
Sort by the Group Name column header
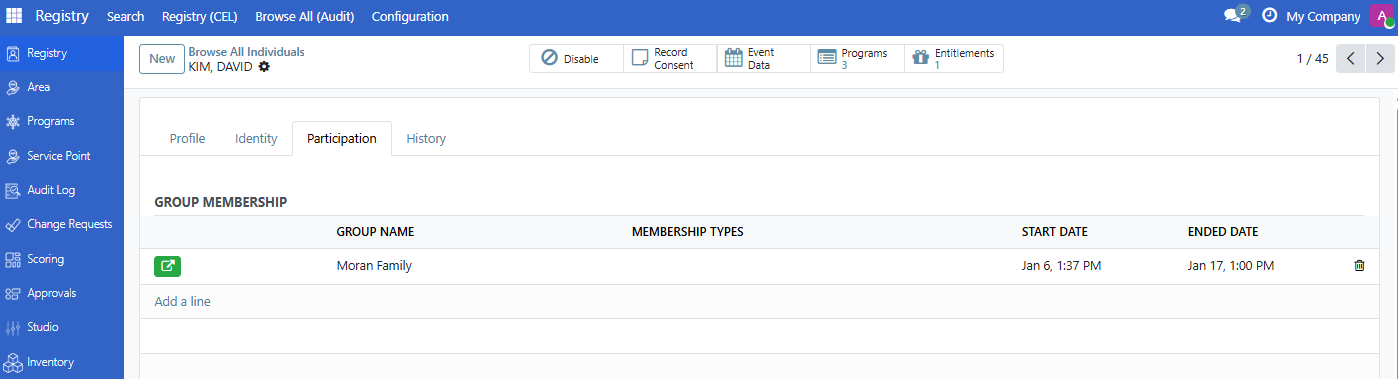[375, 232]
